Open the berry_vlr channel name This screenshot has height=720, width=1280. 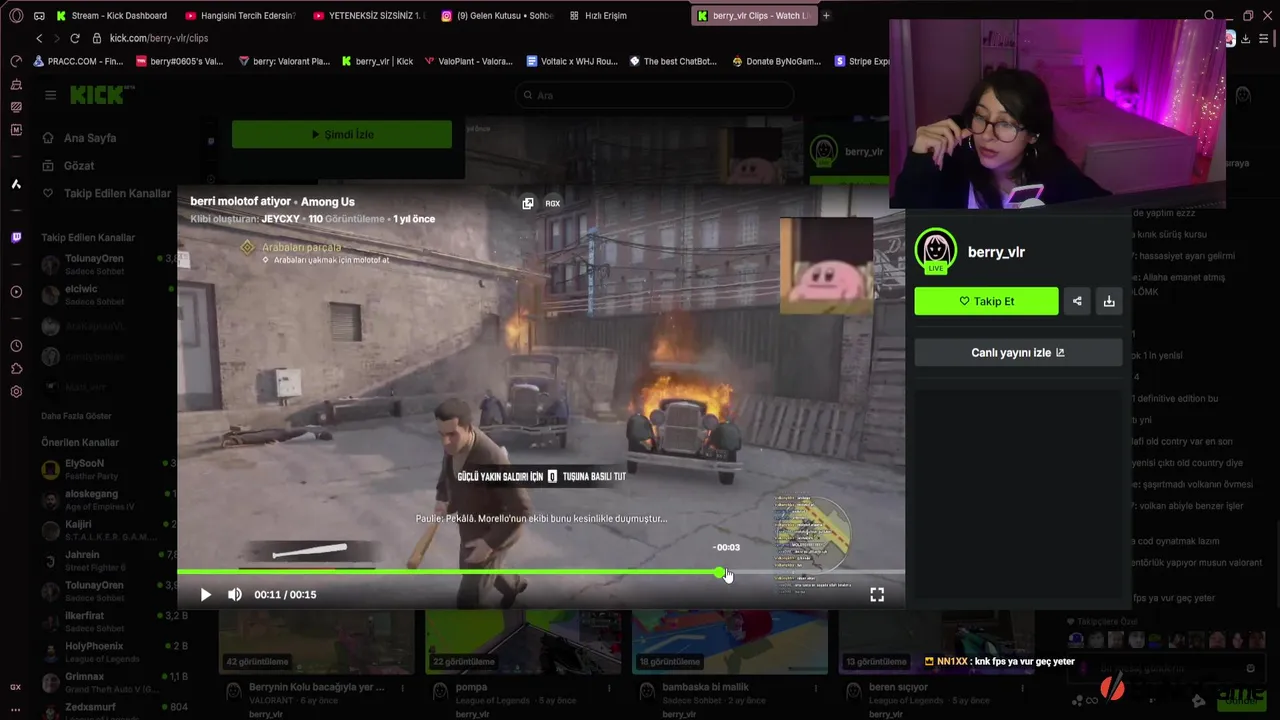(x=996, y=252)
